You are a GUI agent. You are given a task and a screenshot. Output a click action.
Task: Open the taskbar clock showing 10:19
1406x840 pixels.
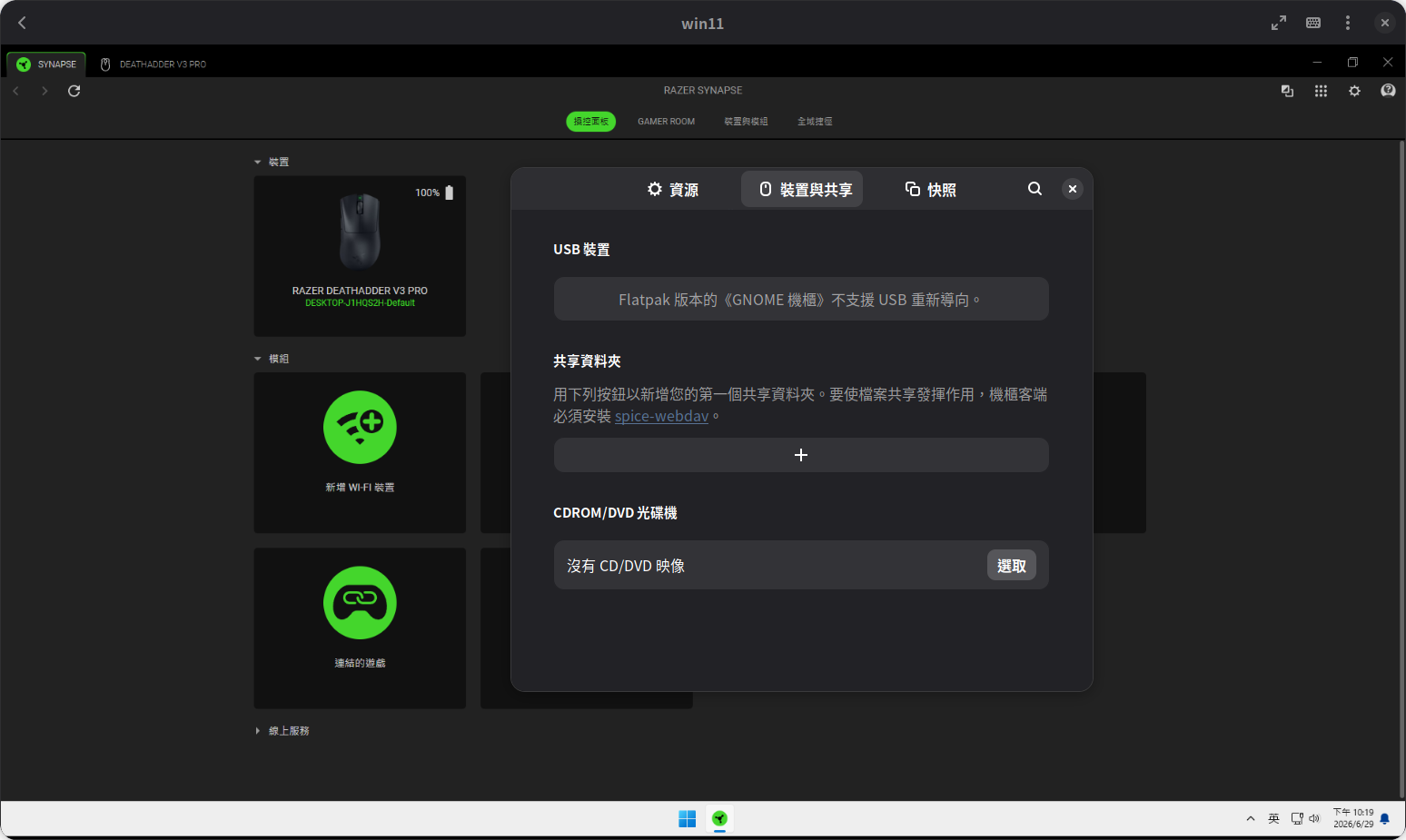coord(1353,819)
